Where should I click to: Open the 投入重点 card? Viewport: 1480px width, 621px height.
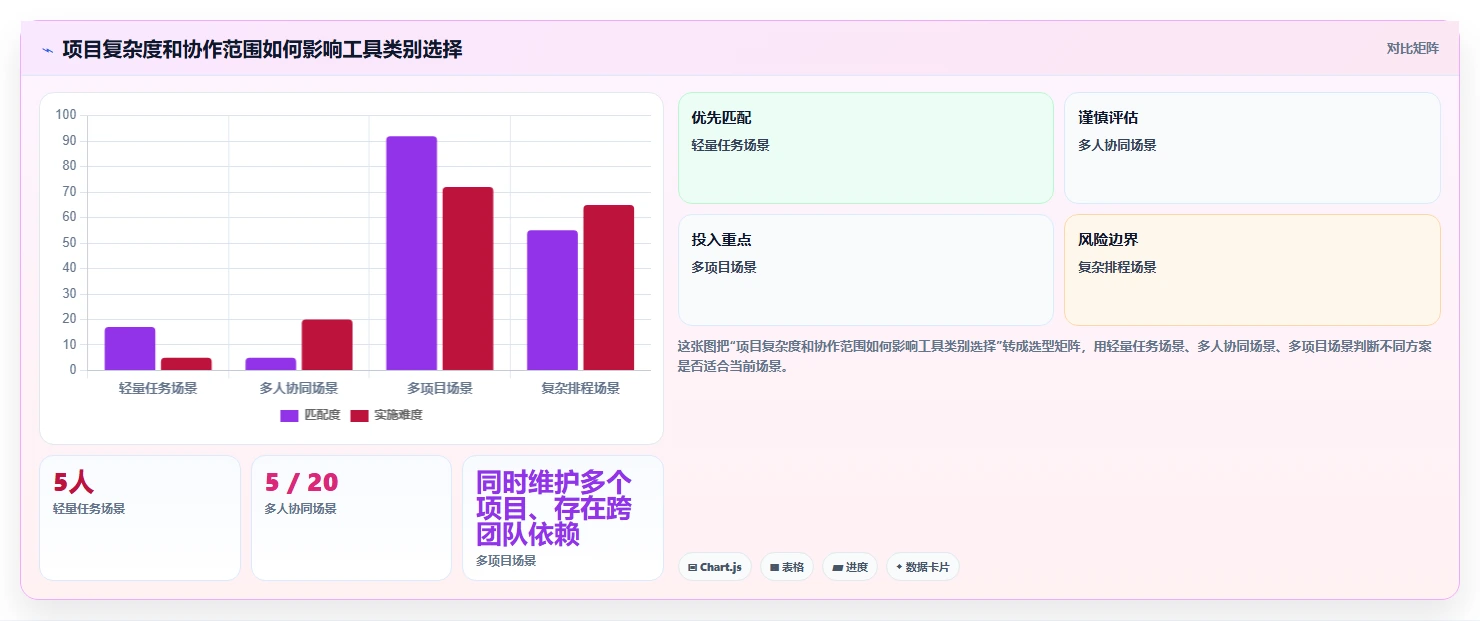866,270
